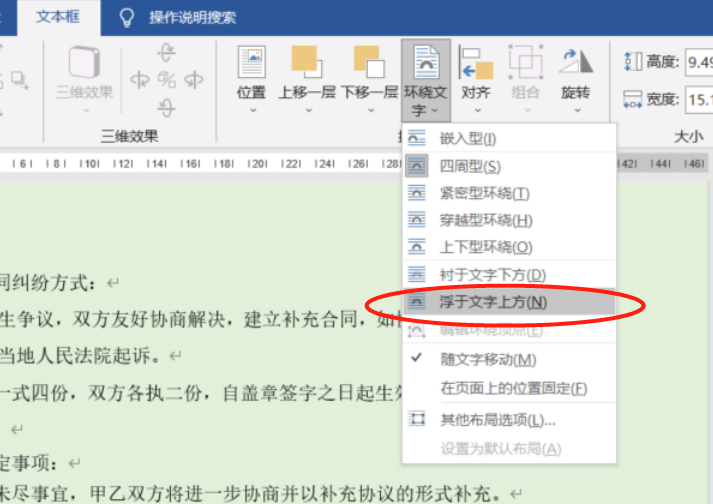Click the lightbulb search icon

point(126,18)
